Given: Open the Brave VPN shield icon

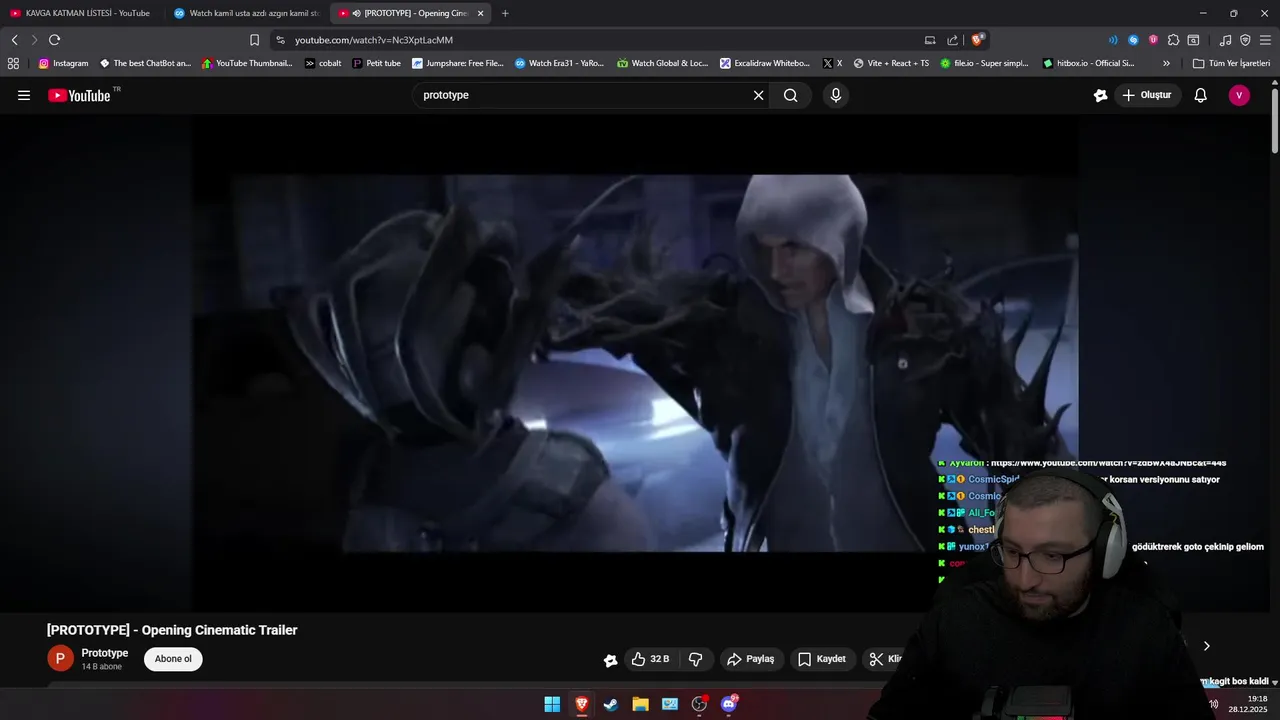Looking at the screenshot, I should click(1245, 40).
